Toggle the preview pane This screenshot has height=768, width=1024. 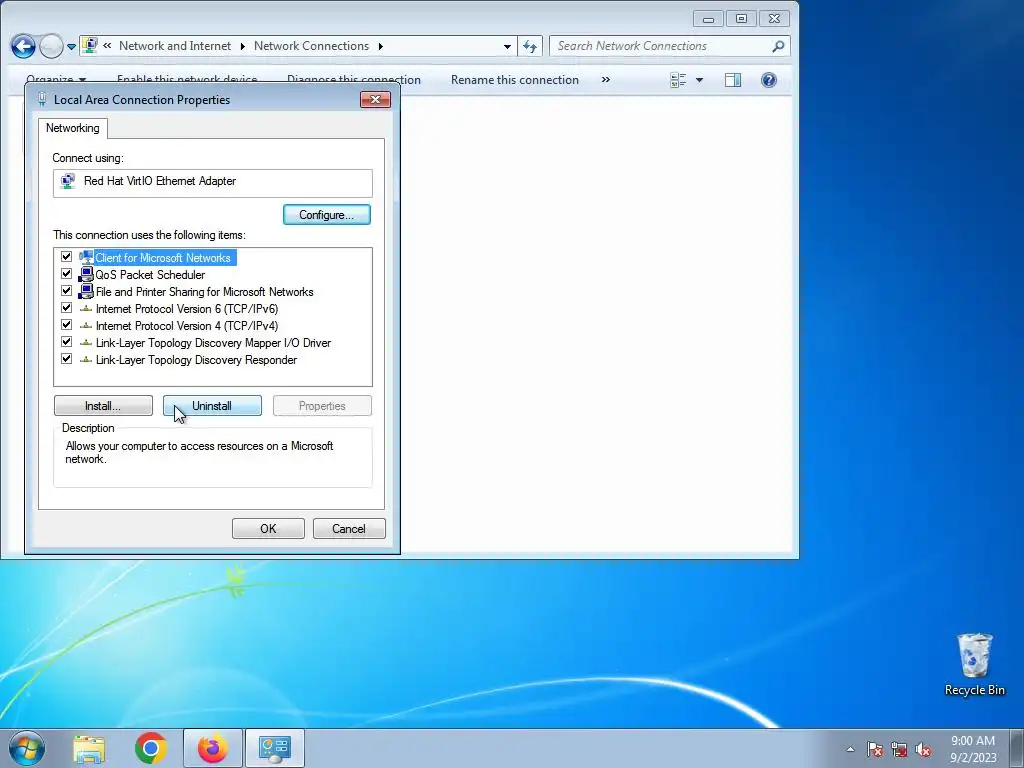coord(733,80)
